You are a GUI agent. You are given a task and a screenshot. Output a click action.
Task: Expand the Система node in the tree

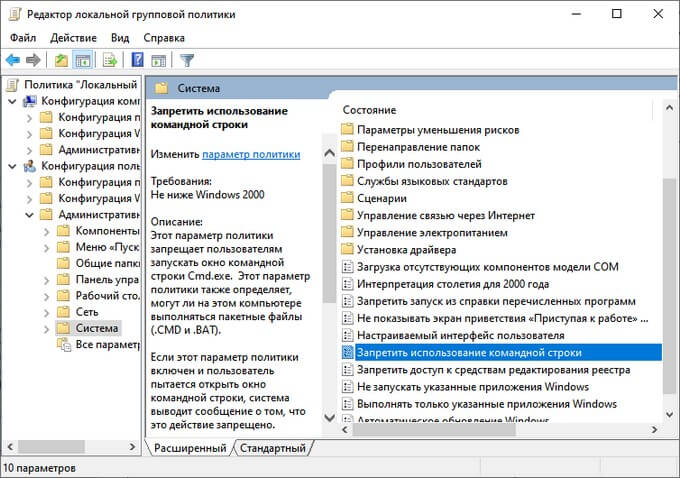tap(48, 328)
